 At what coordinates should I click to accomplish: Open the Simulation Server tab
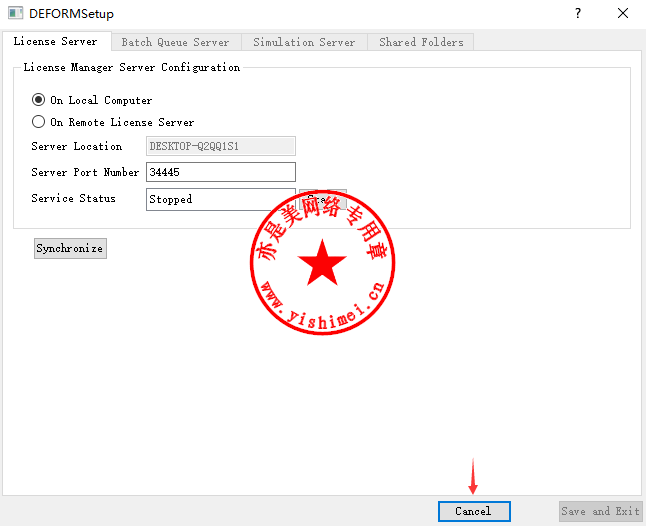pos(304,42)
